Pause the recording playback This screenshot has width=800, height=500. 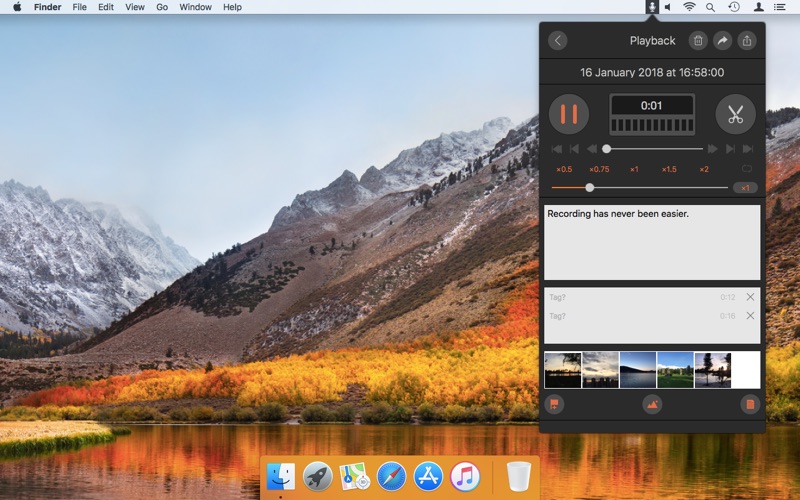tap(569, 114)
